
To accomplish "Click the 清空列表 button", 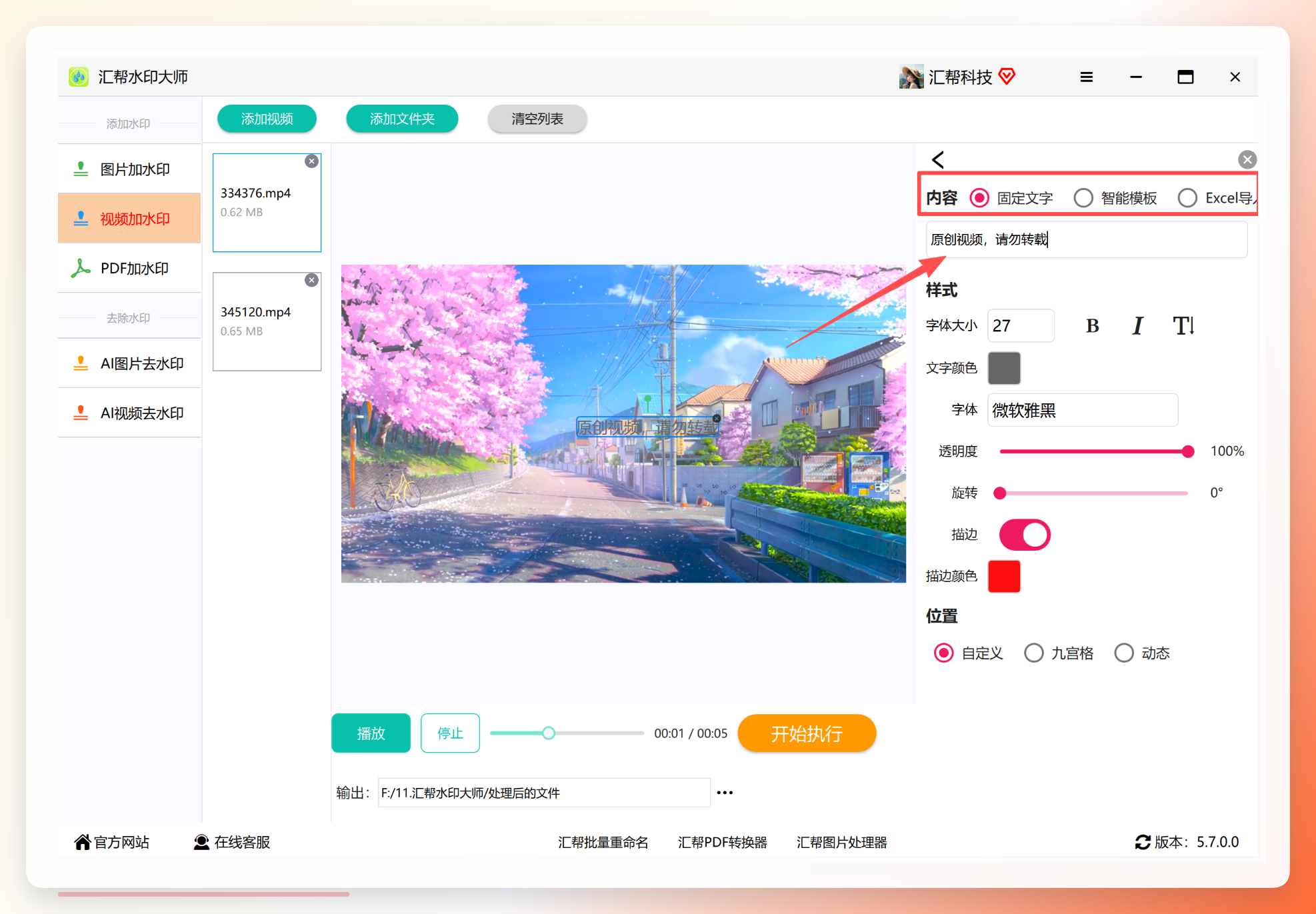I will tap(537, 119).
